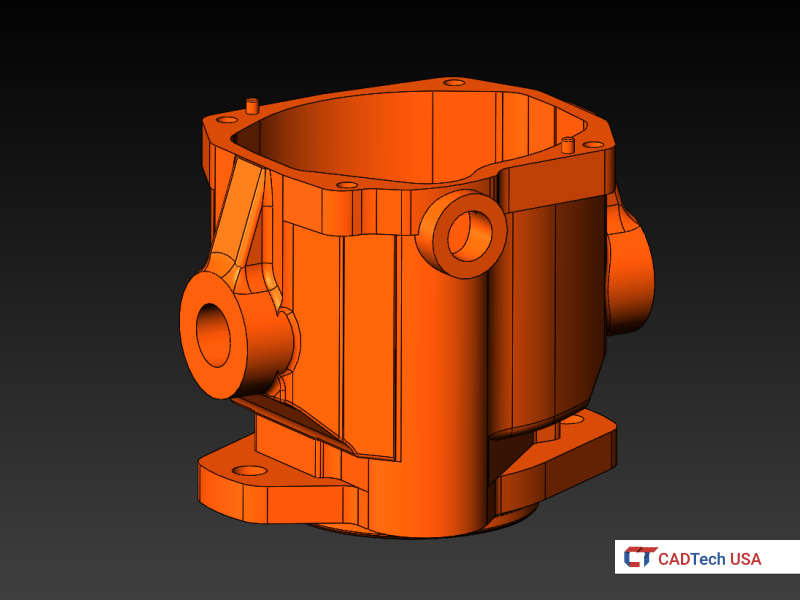The width and height of the screenshot is (800, 600).
Task: Select the left dowel pin on top flange
Action: point(252,104)
